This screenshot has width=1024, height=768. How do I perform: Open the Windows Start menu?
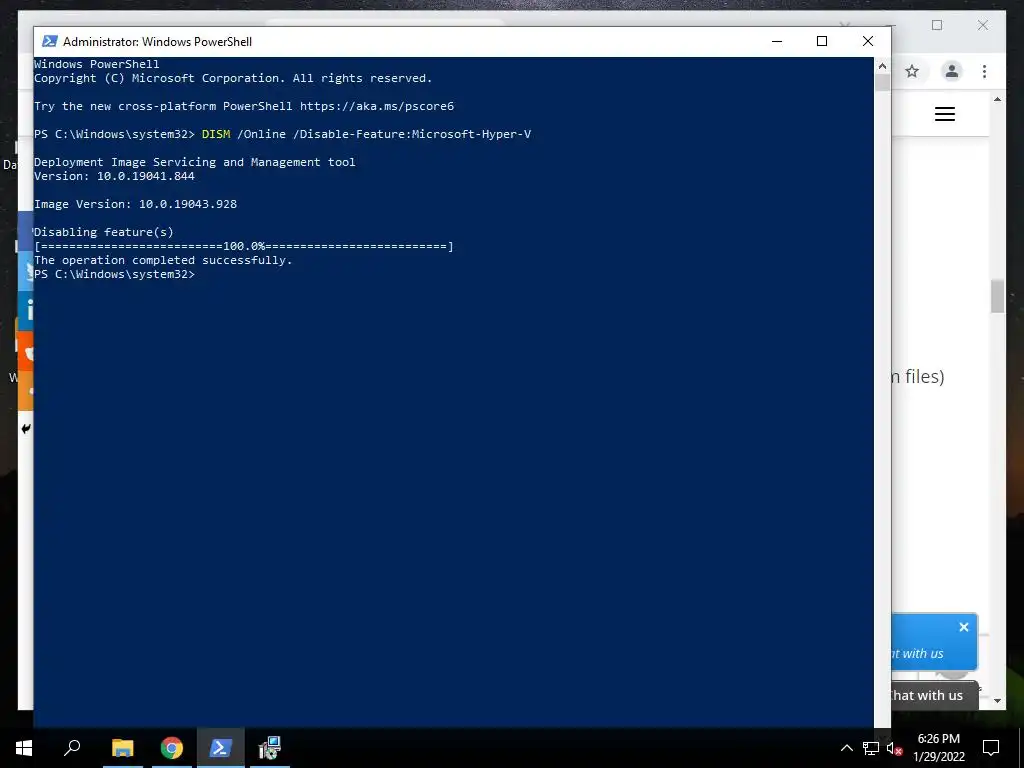[24, 748]
